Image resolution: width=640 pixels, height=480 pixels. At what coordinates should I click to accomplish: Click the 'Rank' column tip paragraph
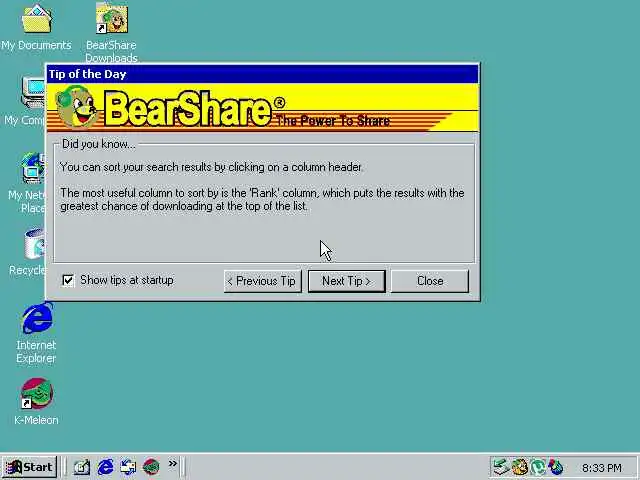[262, 199]
